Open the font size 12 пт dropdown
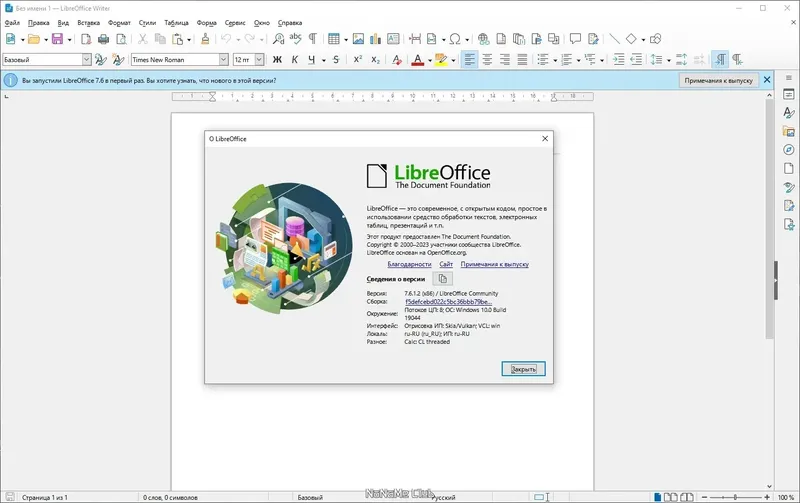This screenshot has height=503, width=800. [259, 60]
